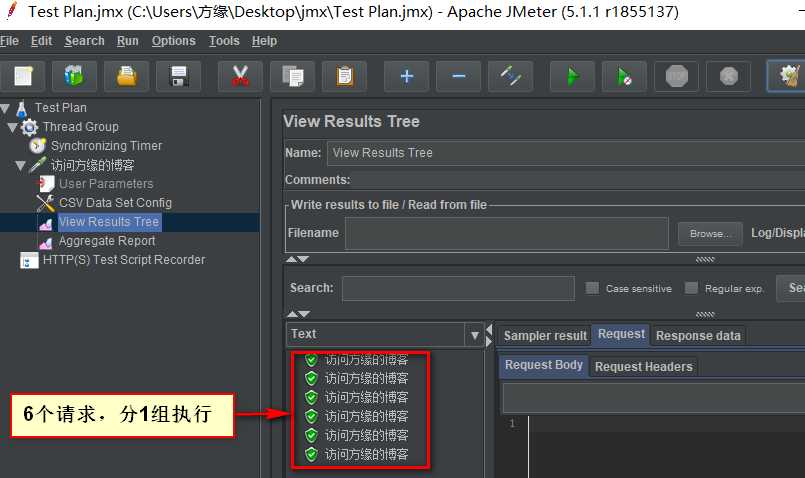Open the Text renderer dropdown
The width and height of the screenshot is (805, 478).
474,335
